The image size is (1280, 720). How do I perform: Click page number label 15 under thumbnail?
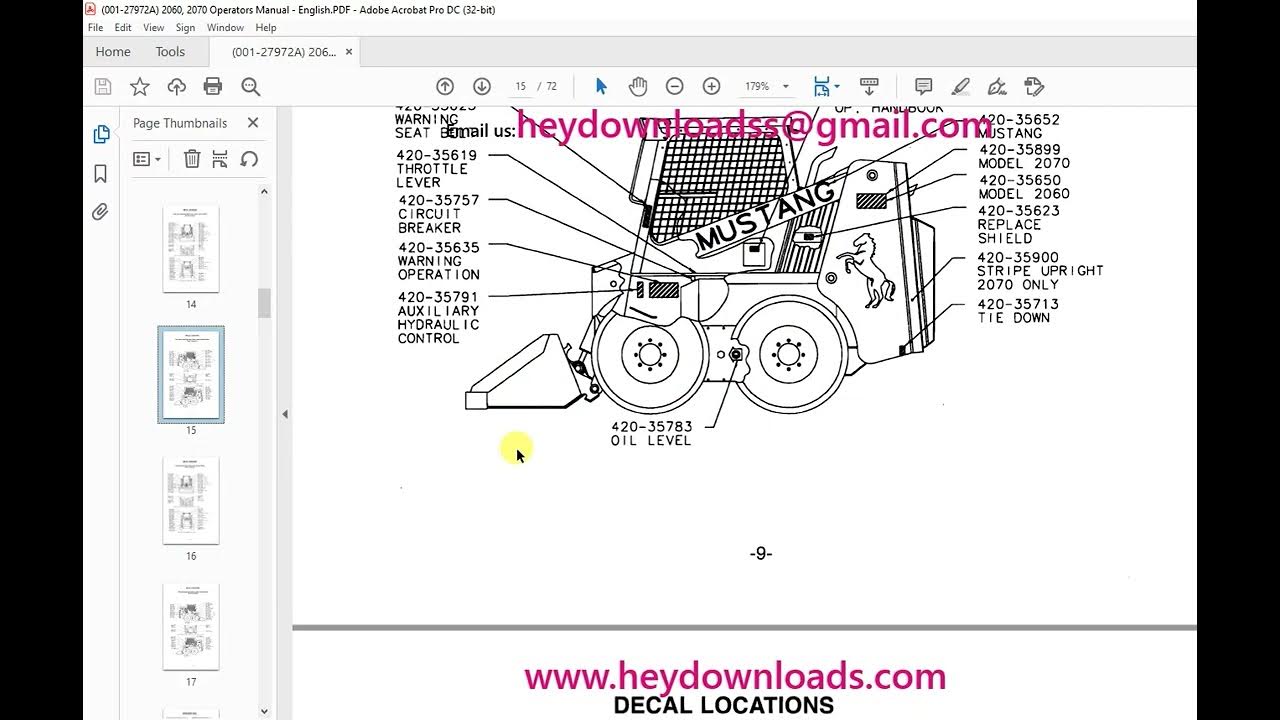191,431
